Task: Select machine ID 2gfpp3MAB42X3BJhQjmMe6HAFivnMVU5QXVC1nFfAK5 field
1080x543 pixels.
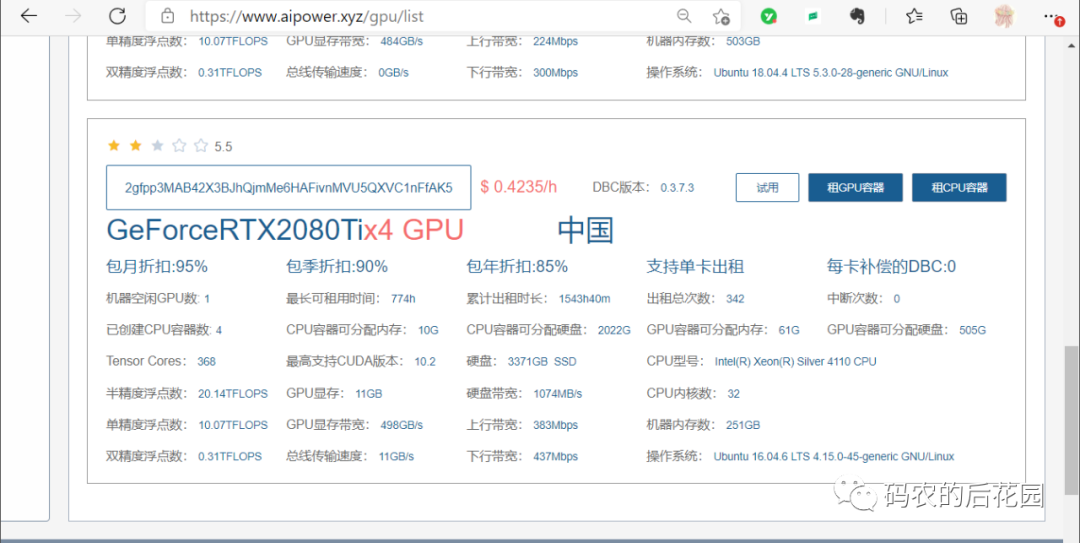Action: pos(289,187)
